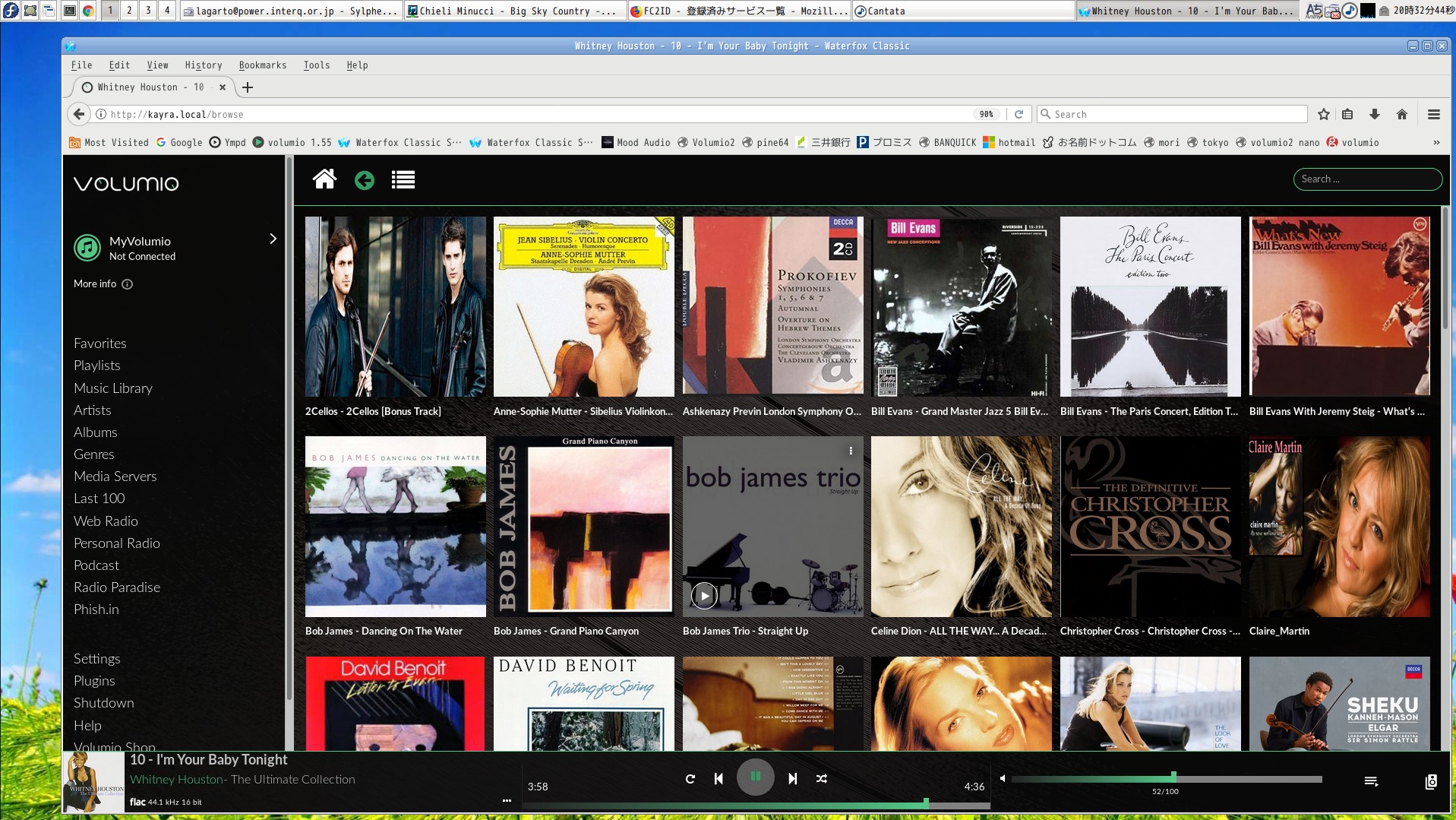This screenshot has width=1456, height=820.
Task: Go to the previous track
Action: point(719,778)
